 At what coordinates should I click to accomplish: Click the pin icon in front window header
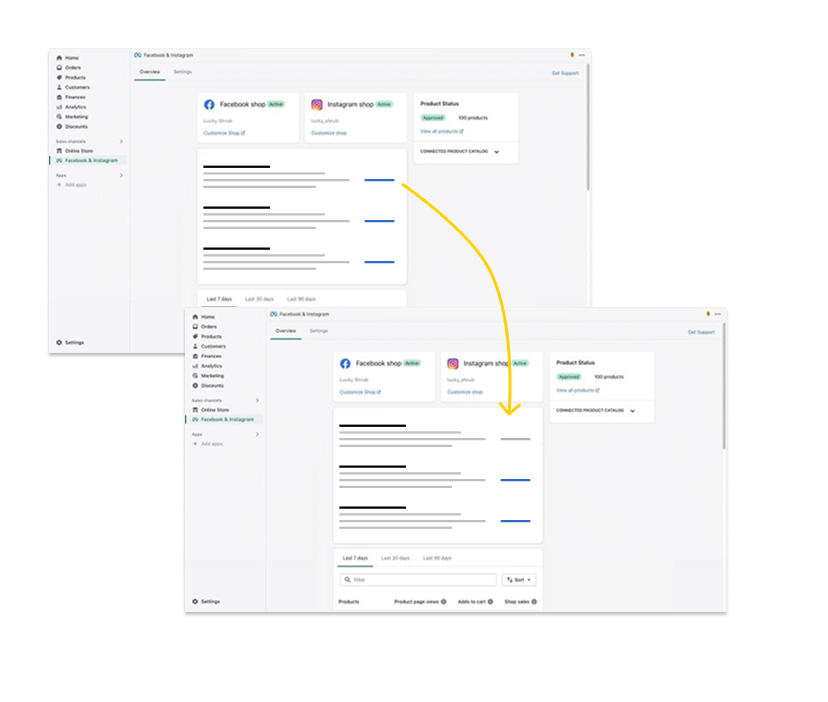click(708, 314)
